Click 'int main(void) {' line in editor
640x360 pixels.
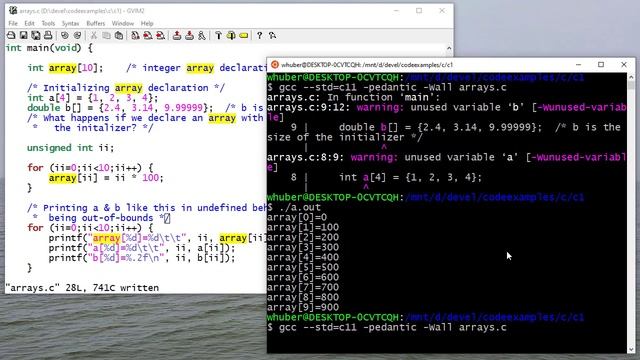click(x=49, y=48)
